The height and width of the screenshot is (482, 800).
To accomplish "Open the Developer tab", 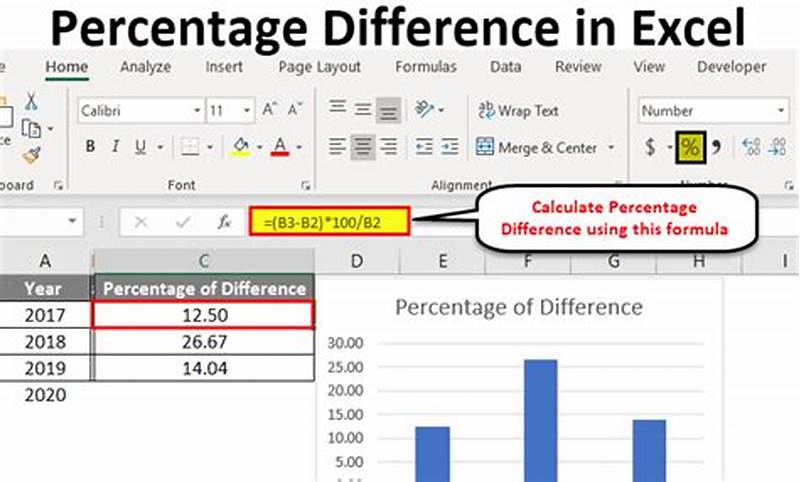I will 731,67.
